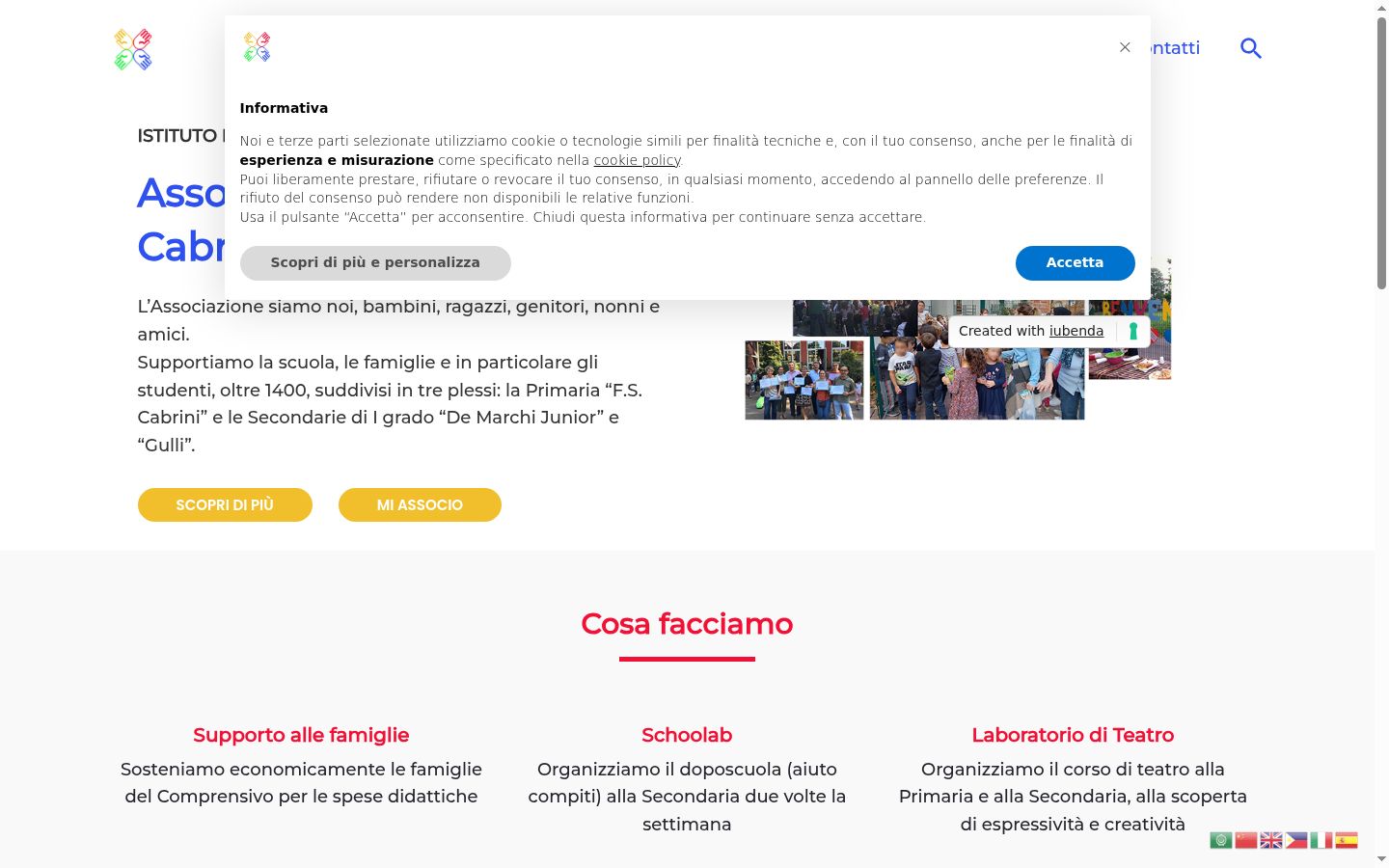The width and height of the screenshot is (1389, 868).
Task: Click the scrollbar up arrow
Action: click(x=1381, y=8)
